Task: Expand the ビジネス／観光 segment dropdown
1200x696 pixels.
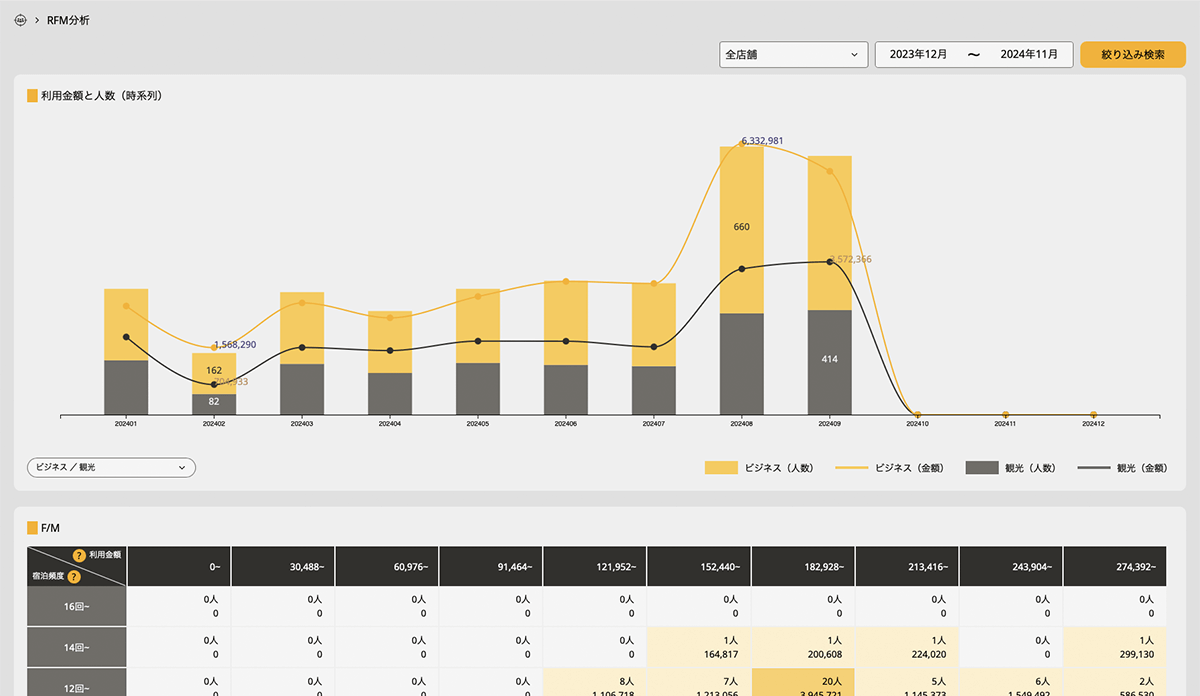Action: point(111,467)
